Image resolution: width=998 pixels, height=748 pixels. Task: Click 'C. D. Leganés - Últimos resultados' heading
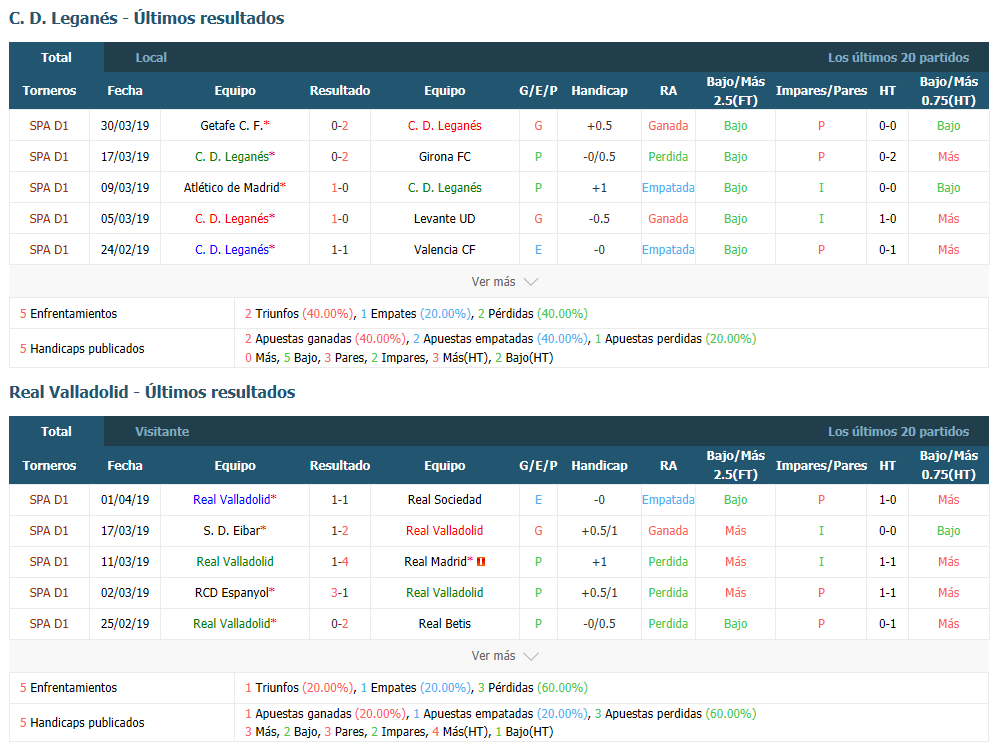pos(146,18)
